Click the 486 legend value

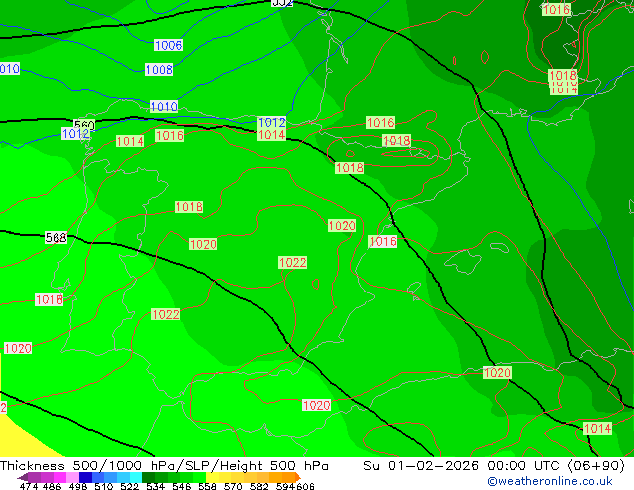[x=52, y=486]
